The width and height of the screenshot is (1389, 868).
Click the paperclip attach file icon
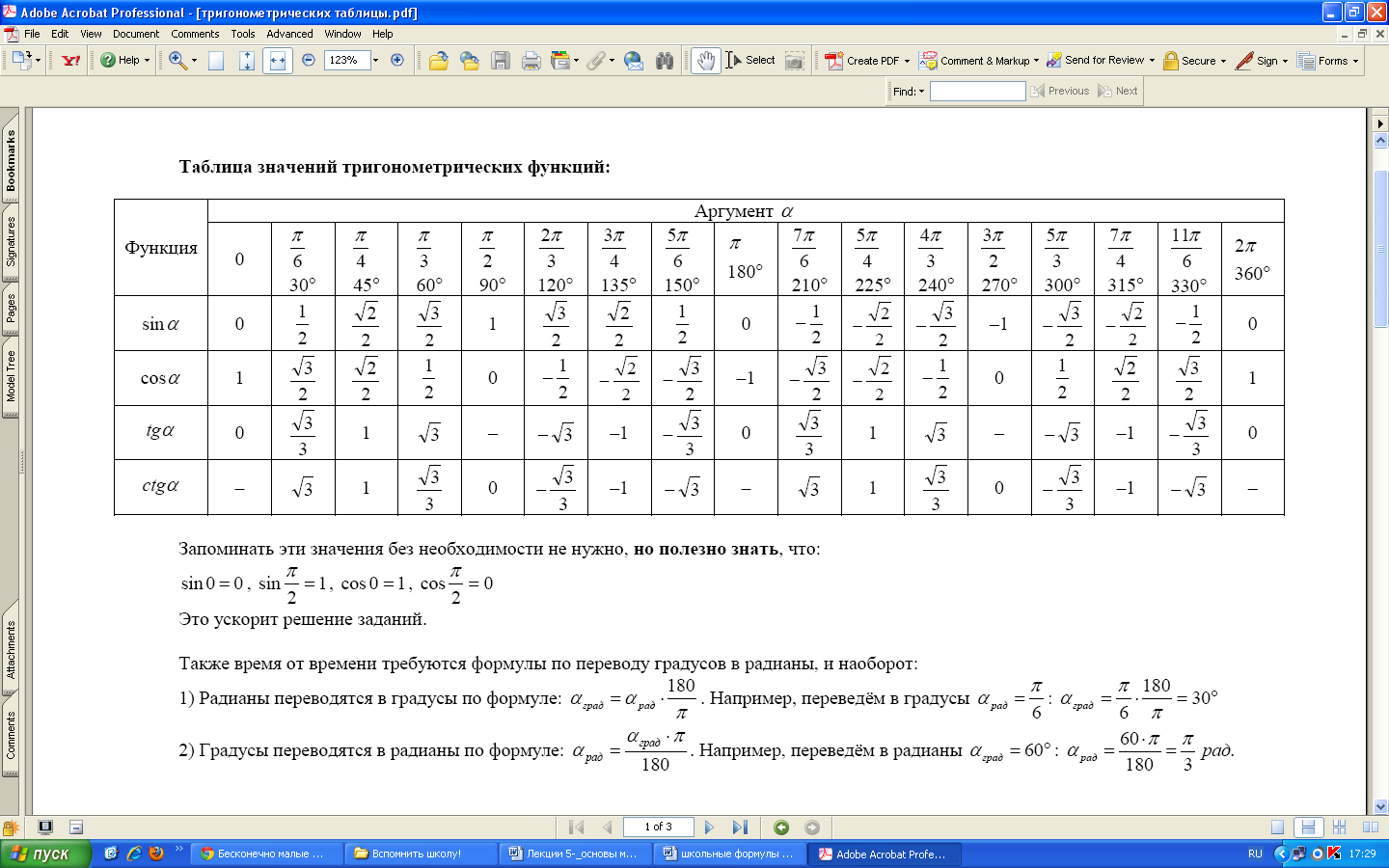[x=595, y=61]
